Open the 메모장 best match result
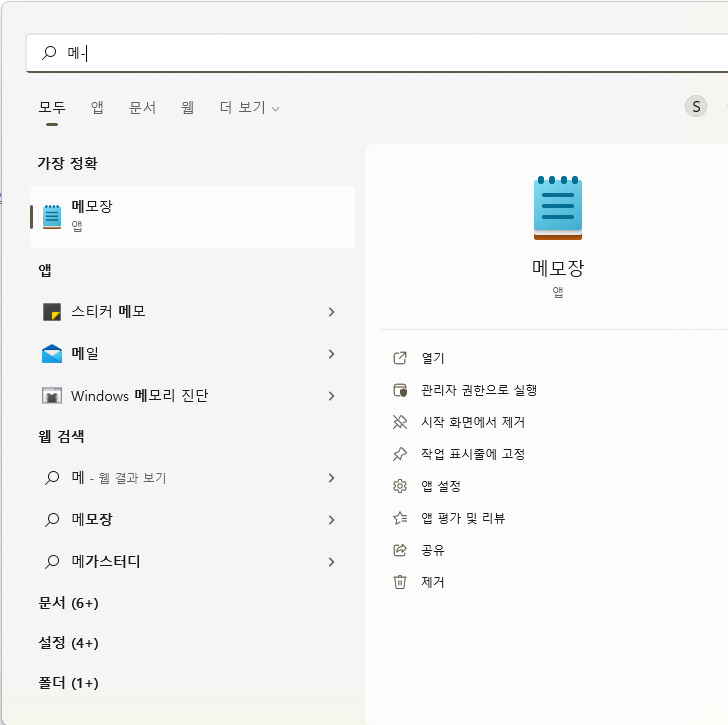728x725 pixels. [193, 217]
